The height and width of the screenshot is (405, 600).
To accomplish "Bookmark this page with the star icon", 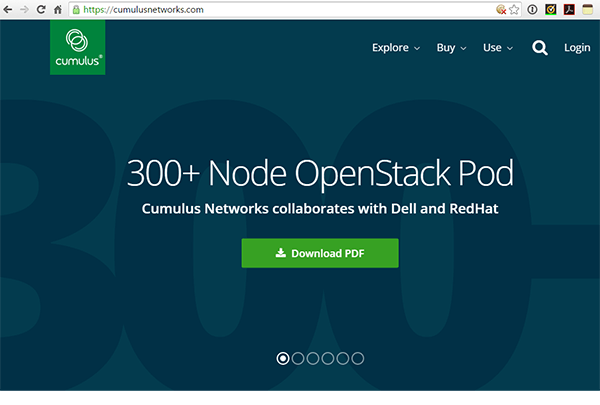I will (x=514, y=10).
